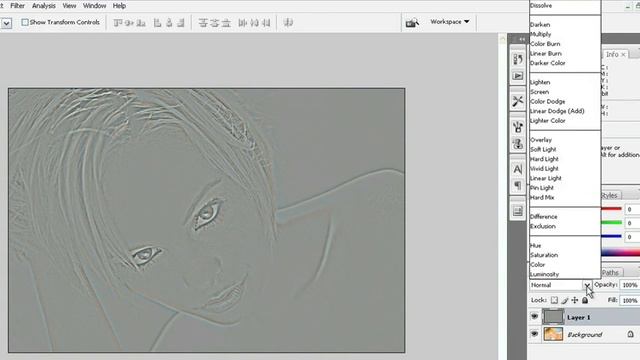The width and height of the screenshot is (640, 360).
Task: Toggle lock image pixels brush icon
Action: click(564, 300)
